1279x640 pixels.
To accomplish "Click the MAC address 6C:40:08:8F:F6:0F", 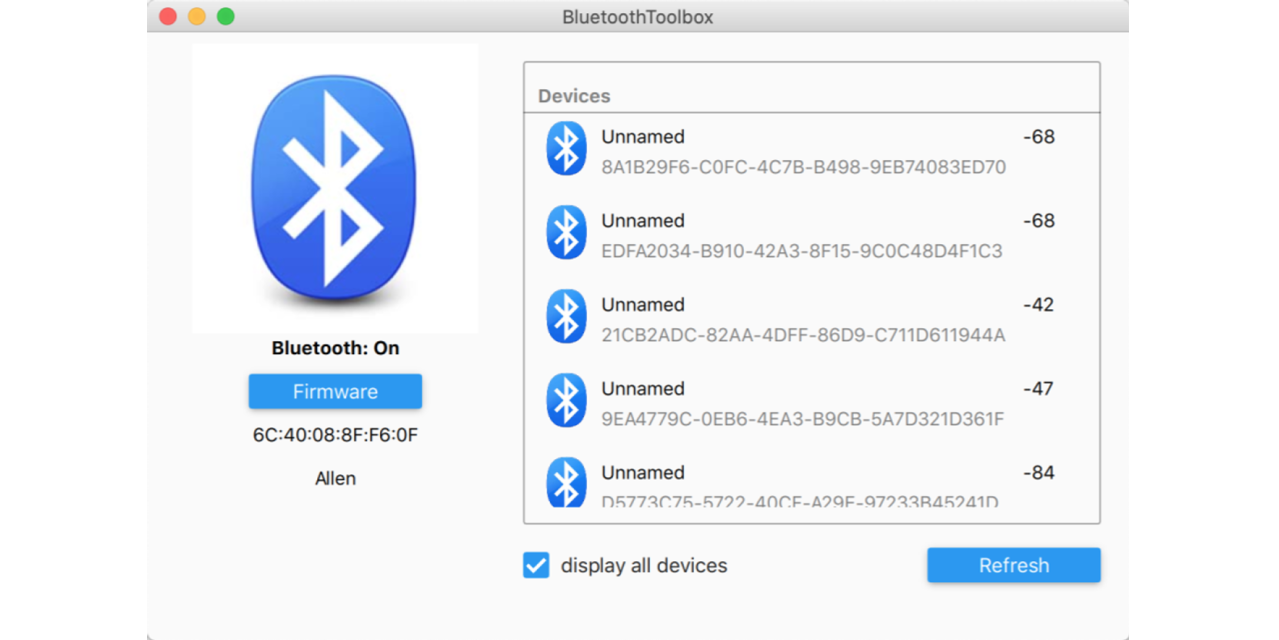I will (x=335, y=435).
